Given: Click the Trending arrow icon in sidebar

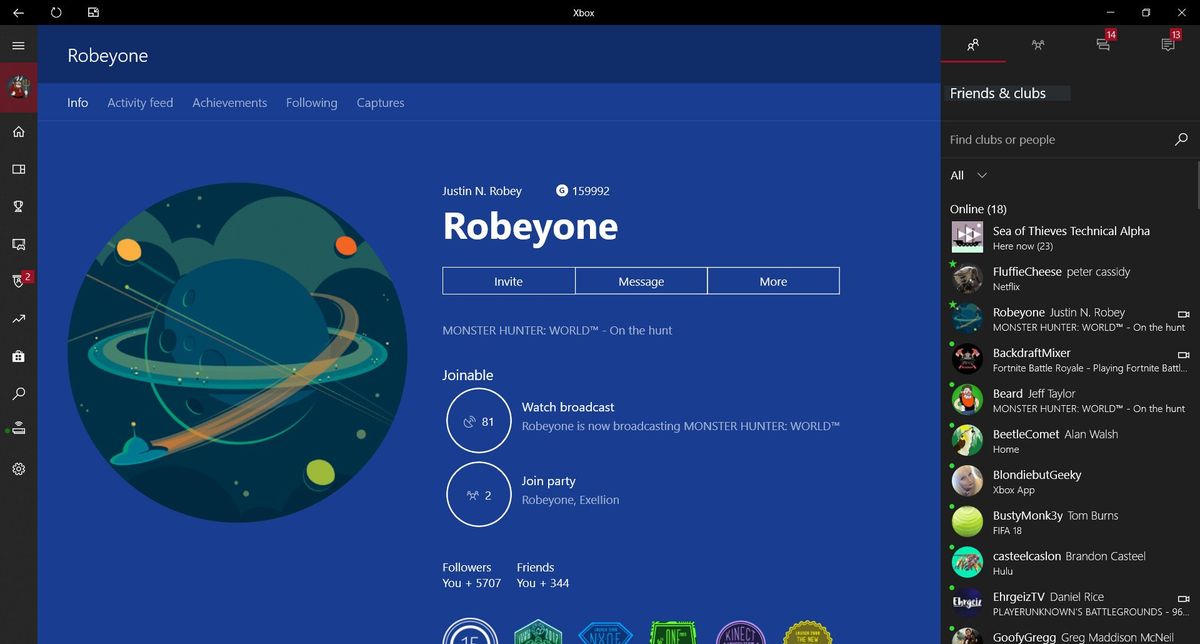Looking at the screenshot, I should 18,319.
